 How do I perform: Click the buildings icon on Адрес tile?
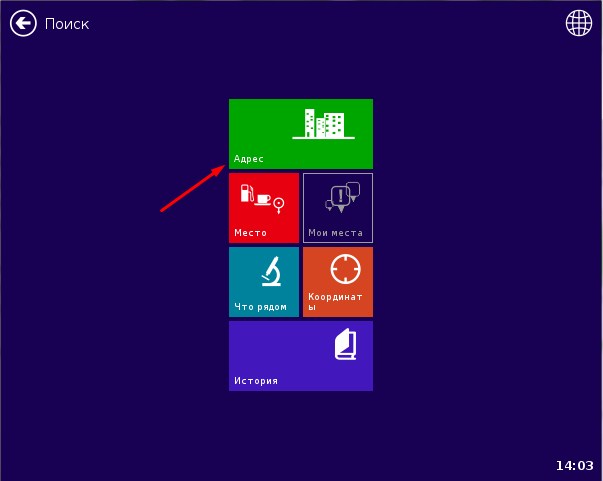(324, 124)
